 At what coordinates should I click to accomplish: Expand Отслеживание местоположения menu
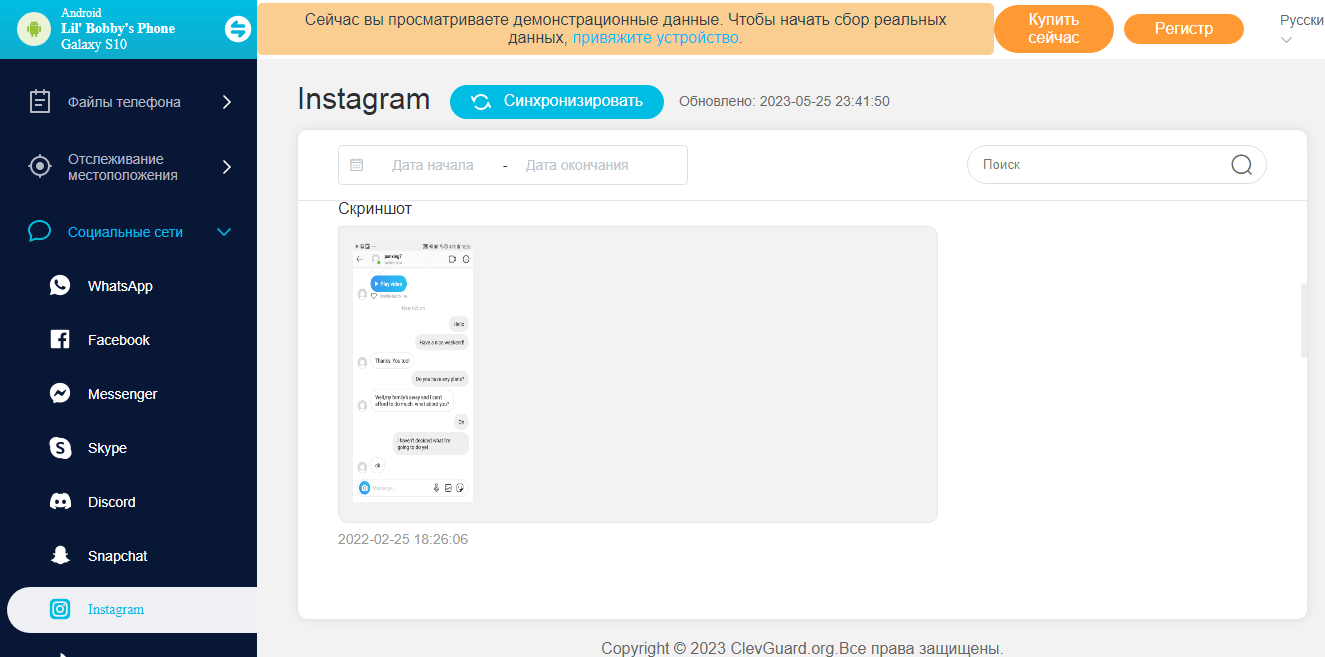tap(226, 167)
